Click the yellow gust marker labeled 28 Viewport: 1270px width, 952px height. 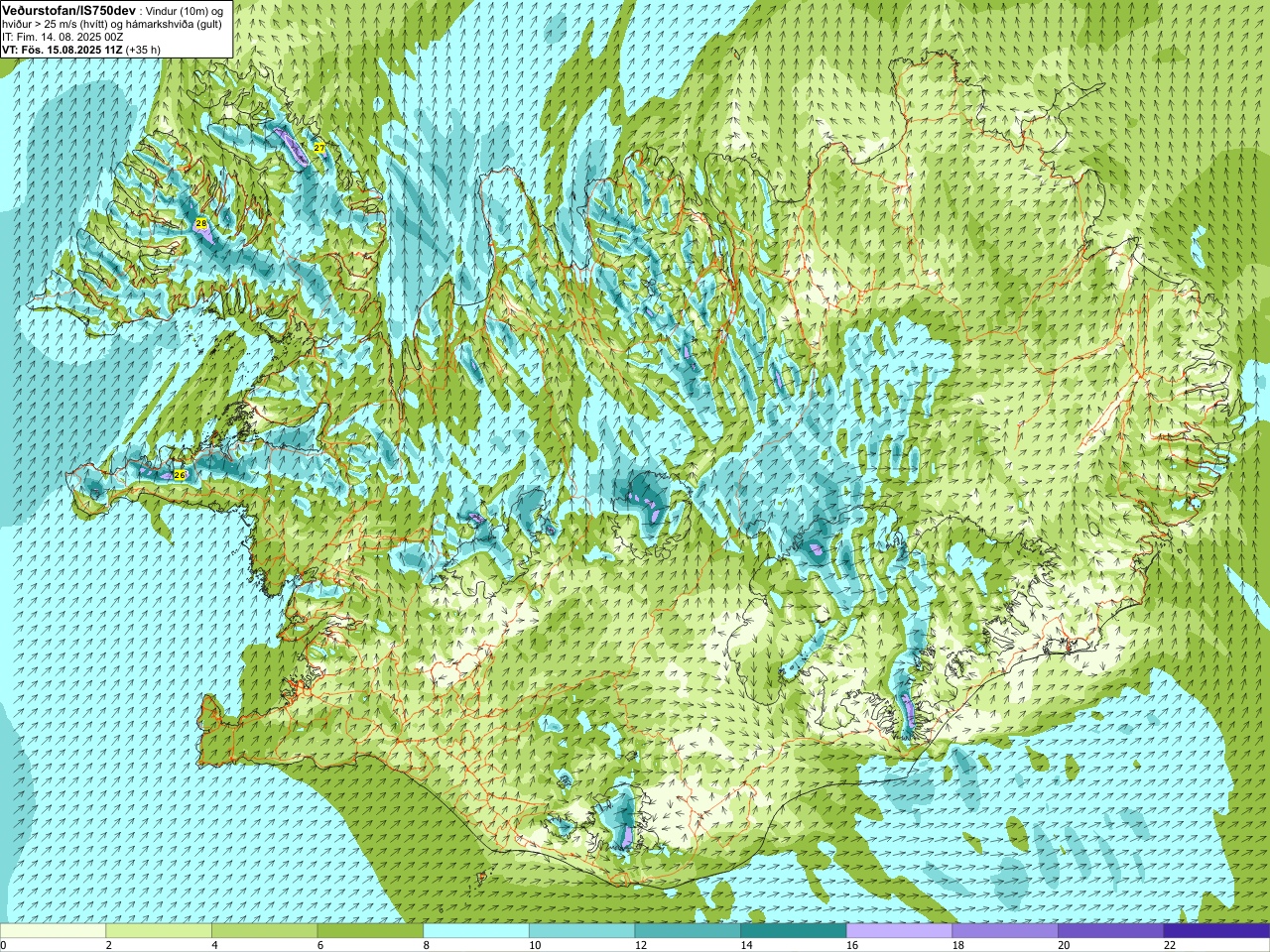(x=201, y=224)
